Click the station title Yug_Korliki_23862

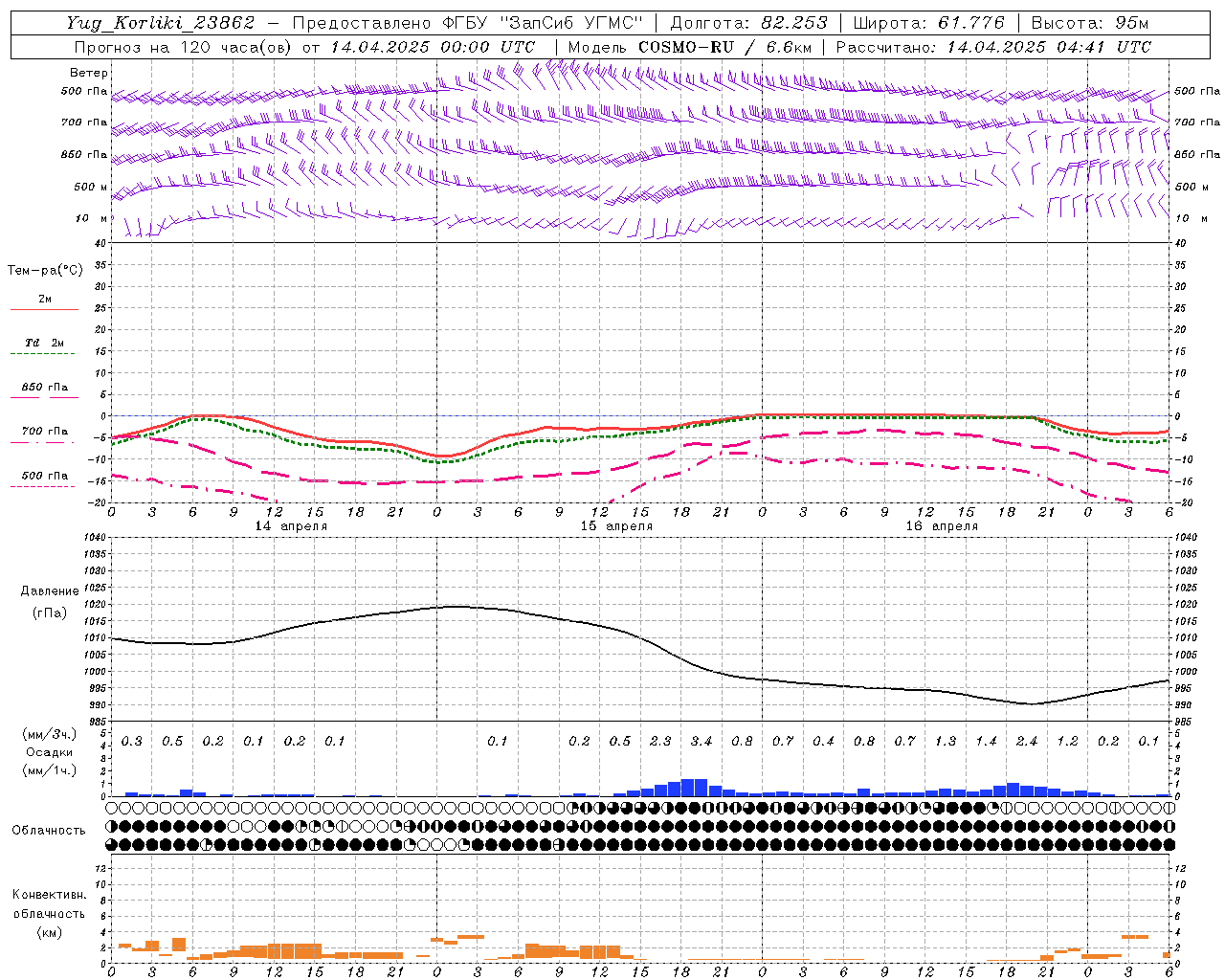[x=161, y=23]
